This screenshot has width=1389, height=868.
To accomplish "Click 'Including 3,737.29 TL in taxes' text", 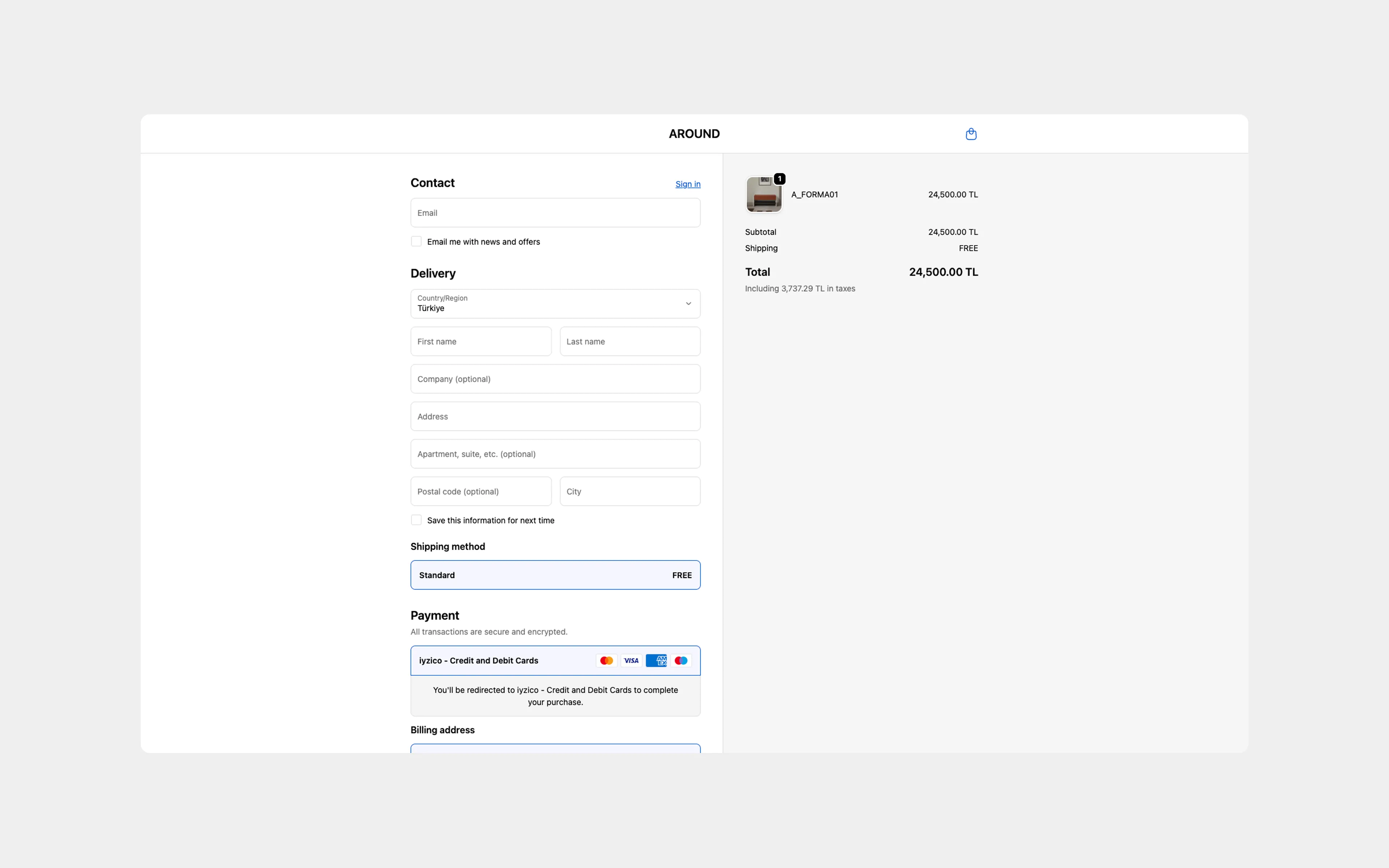I will [800, 289].
